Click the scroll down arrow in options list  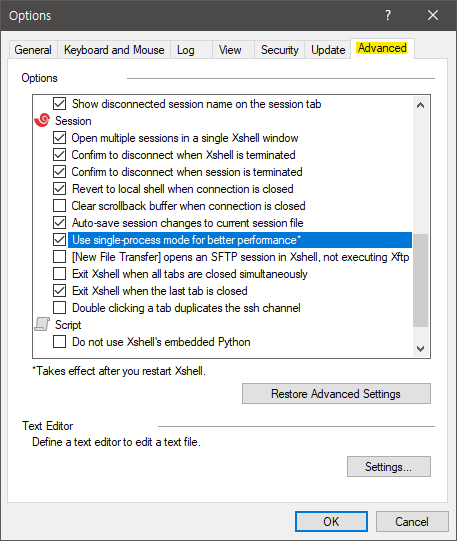point(420,348)
